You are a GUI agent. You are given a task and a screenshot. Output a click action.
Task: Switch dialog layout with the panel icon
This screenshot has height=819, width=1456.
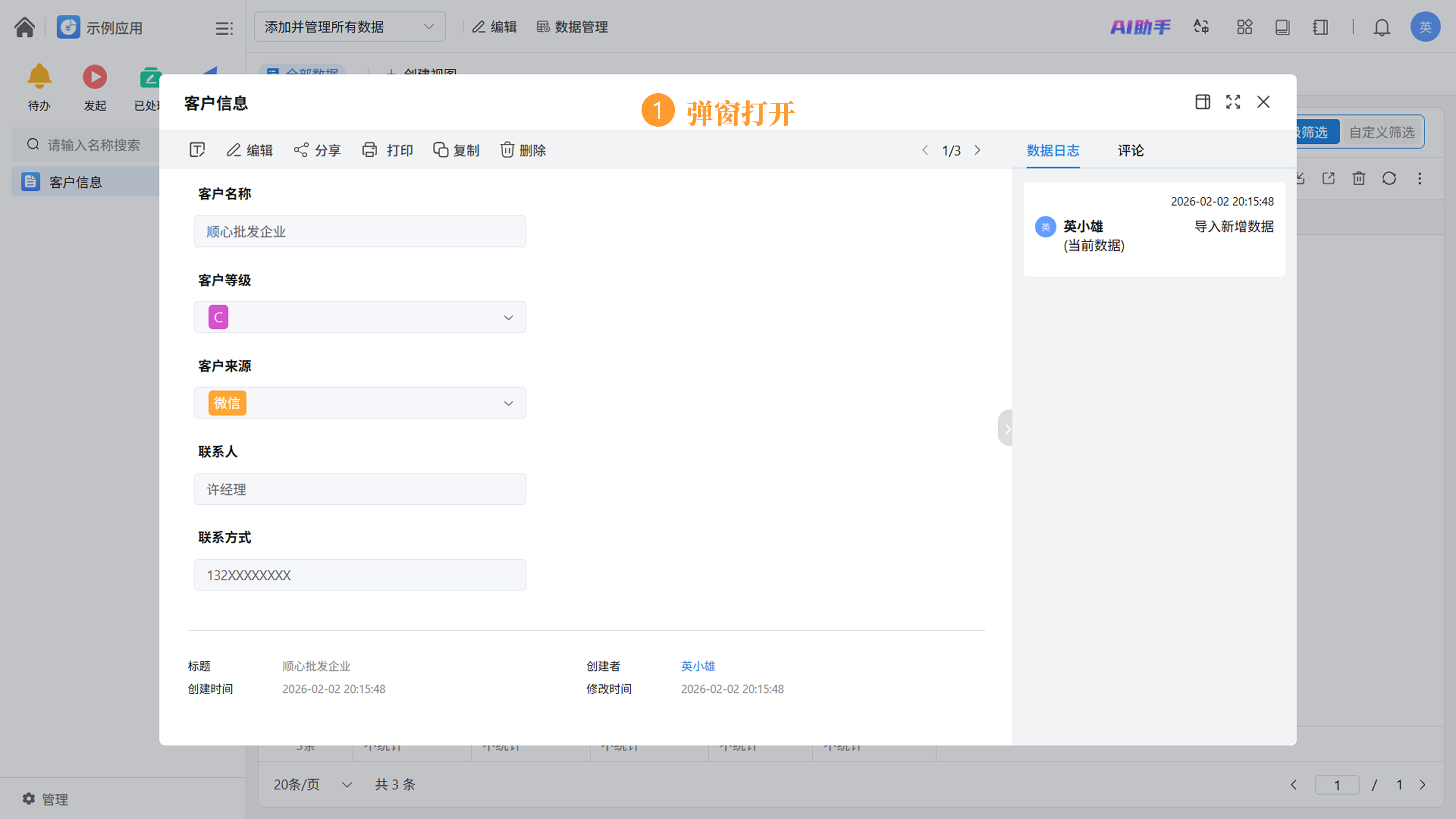(x=1202, y=102)
